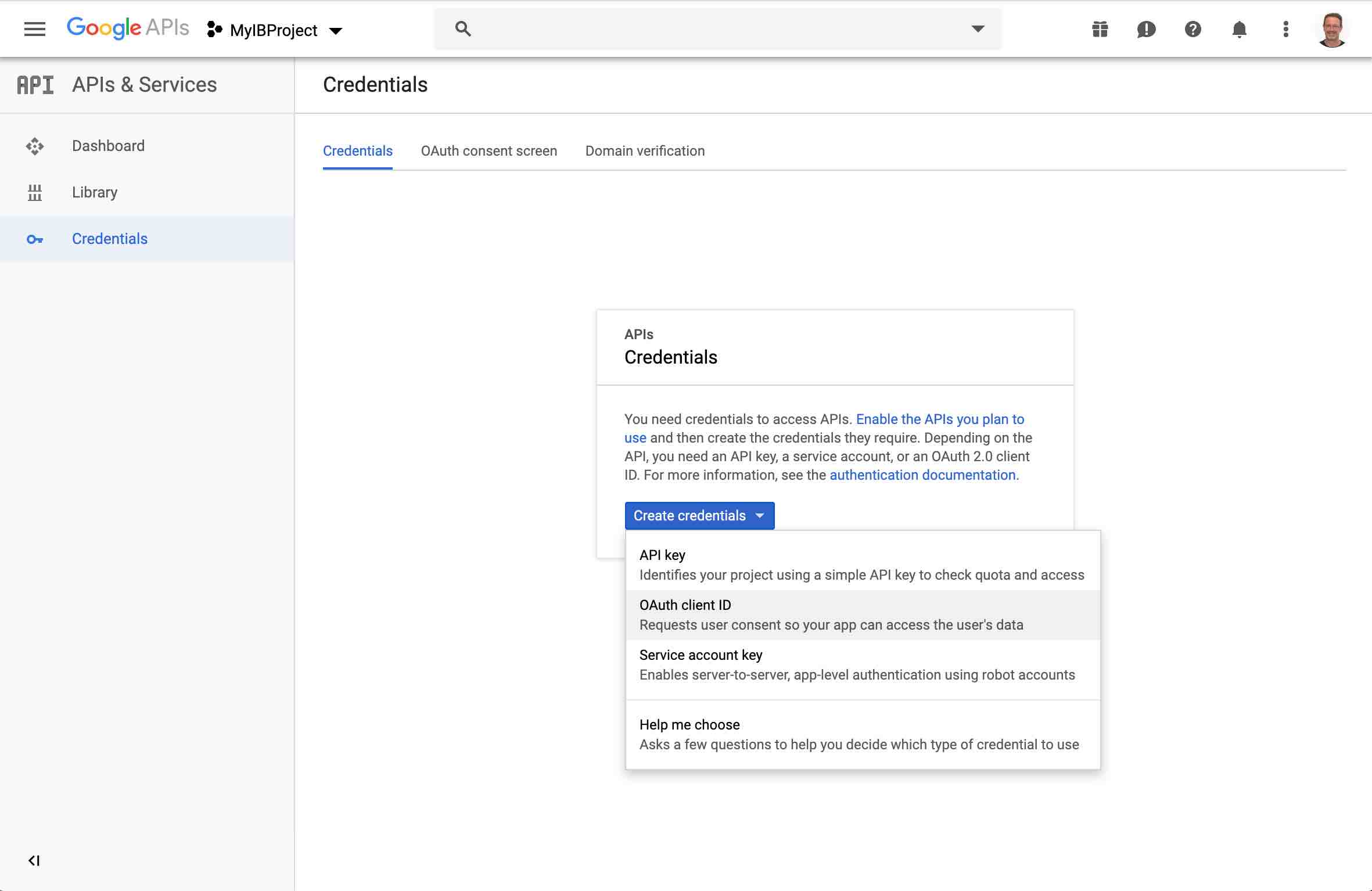The width and height of the screenshot is (1372, 891).
Task: Choose Service account key option
Action: 863,665
